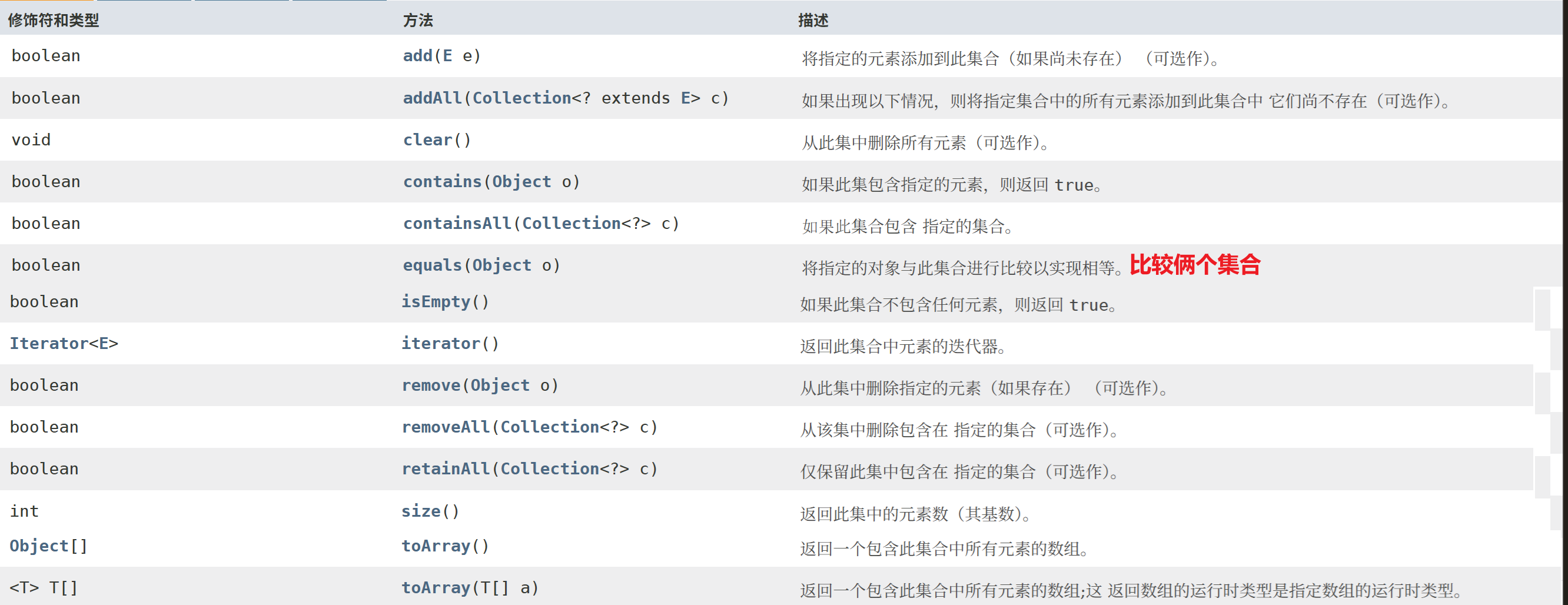
Task: Click Collection type in retainAll signature
Action: [x=550, y=468]
